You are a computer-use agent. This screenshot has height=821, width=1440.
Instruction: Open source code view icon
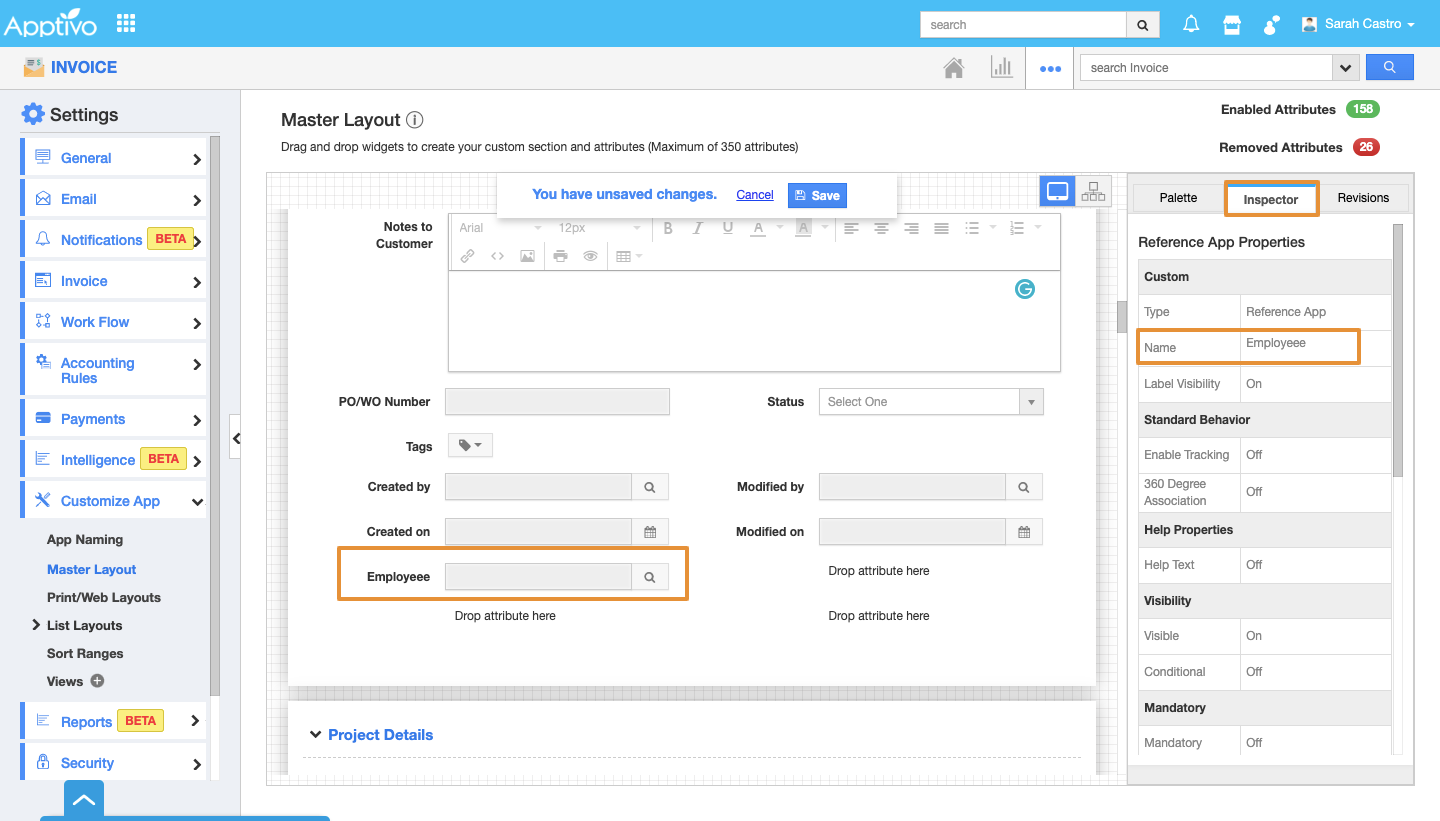tap(497, 256)
